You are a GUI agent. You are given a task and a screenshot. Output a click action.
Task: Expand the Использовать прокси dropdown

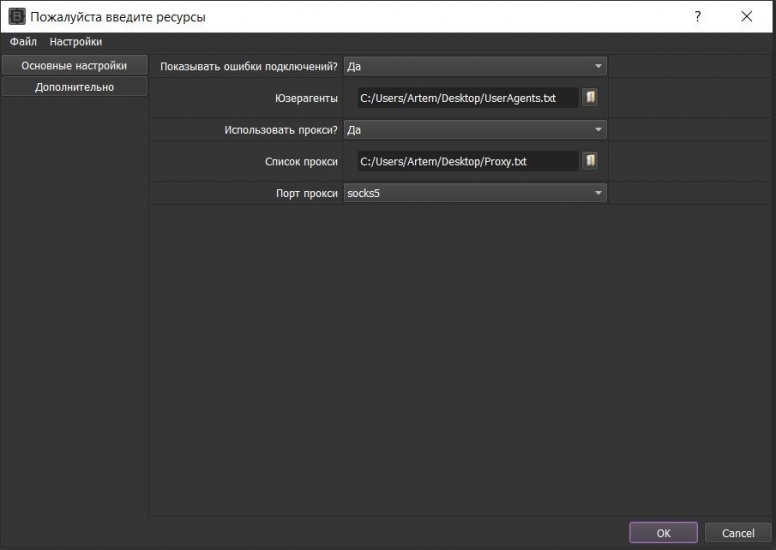[x=475, y=130]
